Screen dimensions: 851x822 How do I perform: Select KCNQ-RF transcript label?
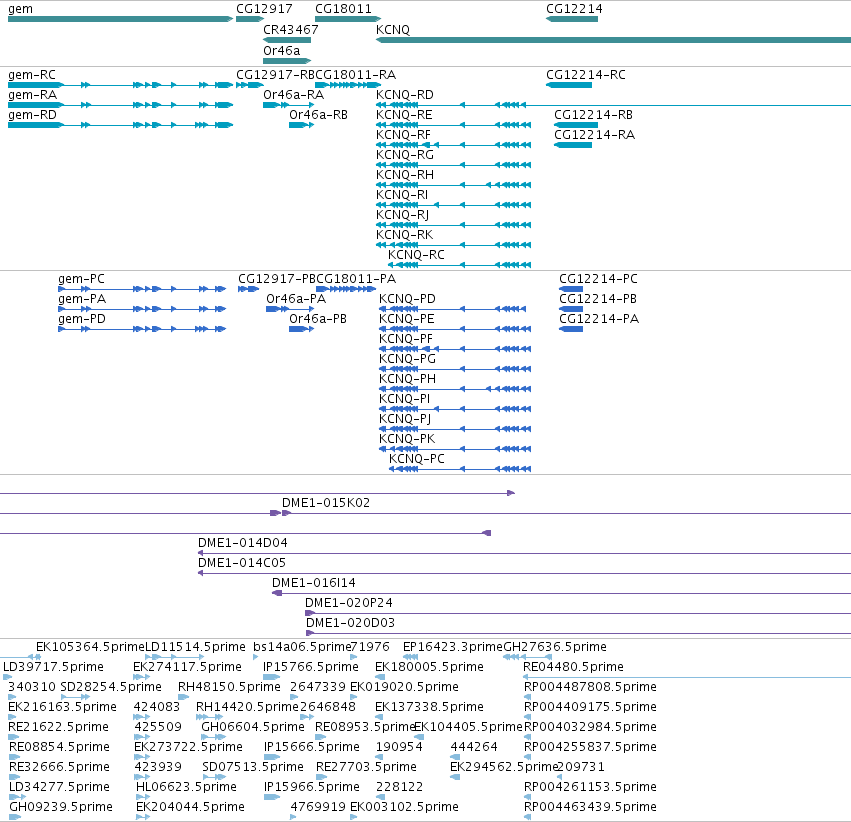pyautogui.click(x=404, y=135)
